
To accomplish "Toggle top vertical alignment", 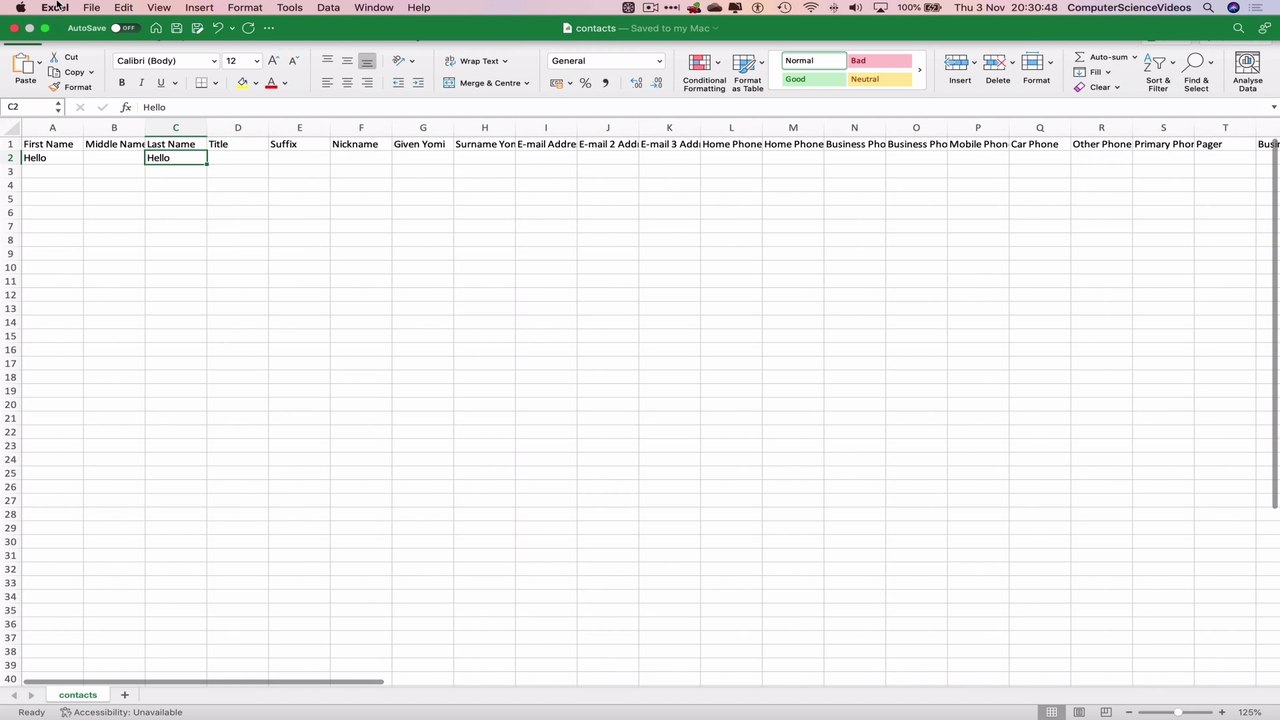I will (x=327, y=61).
